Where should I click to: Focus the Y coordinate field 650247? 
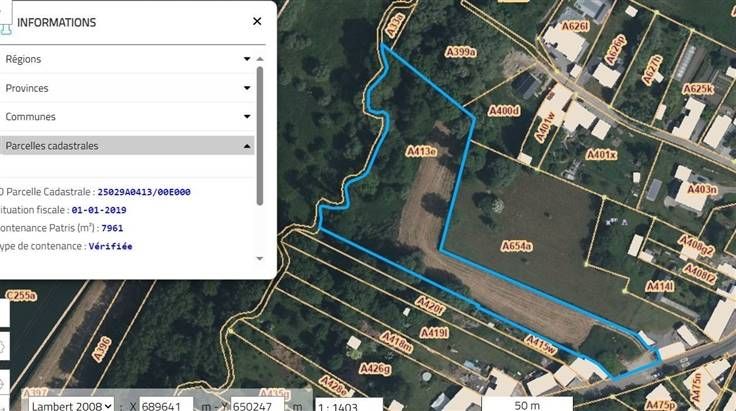[x=258, y=405]
